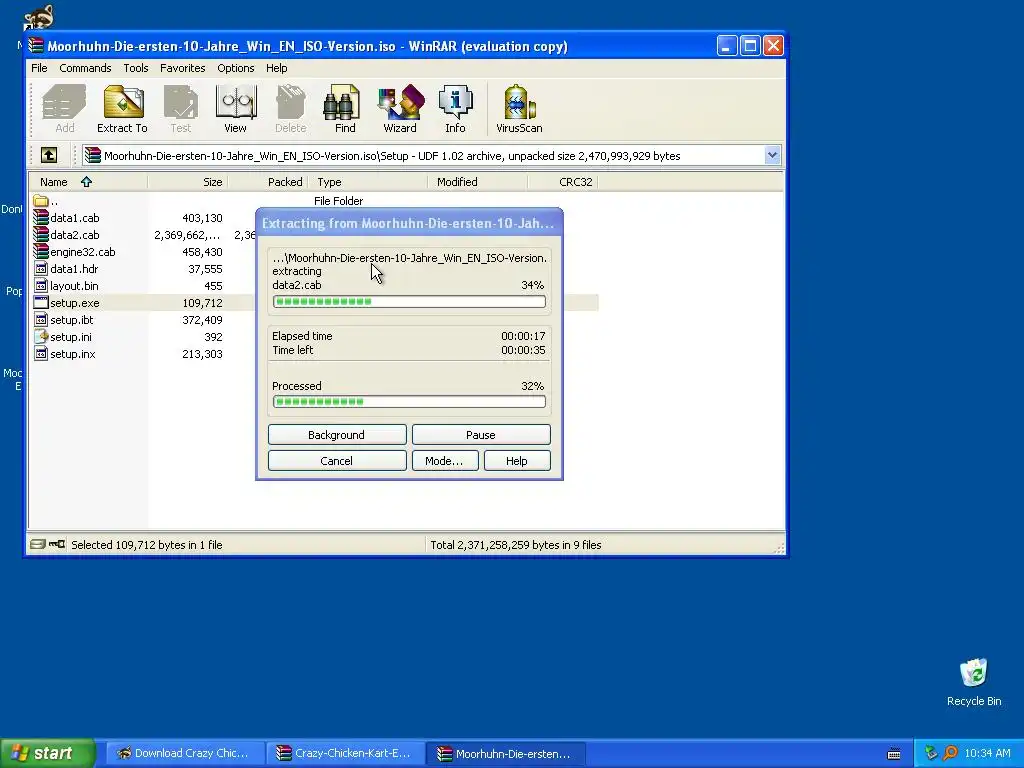Open the Help menu
The image size is (1024, 768).
(276, 68)
